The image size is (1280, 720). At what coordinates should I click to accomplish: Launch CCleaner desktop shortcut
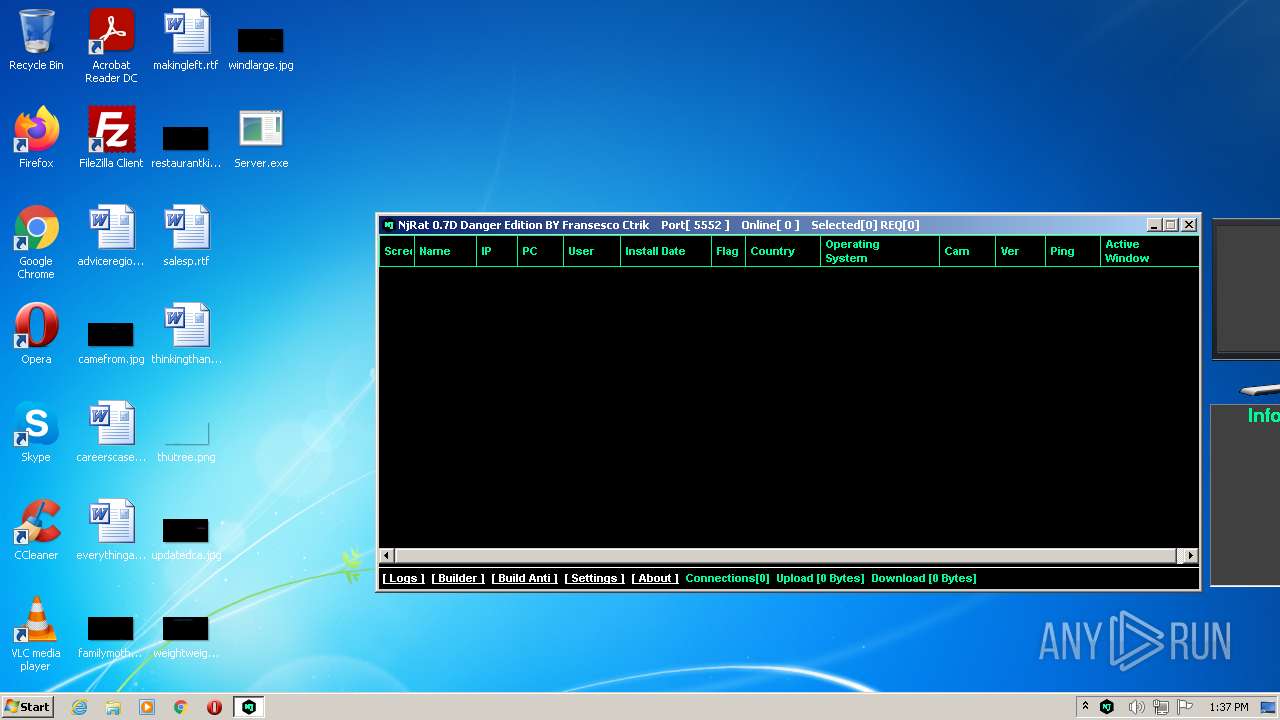(36, 530)
